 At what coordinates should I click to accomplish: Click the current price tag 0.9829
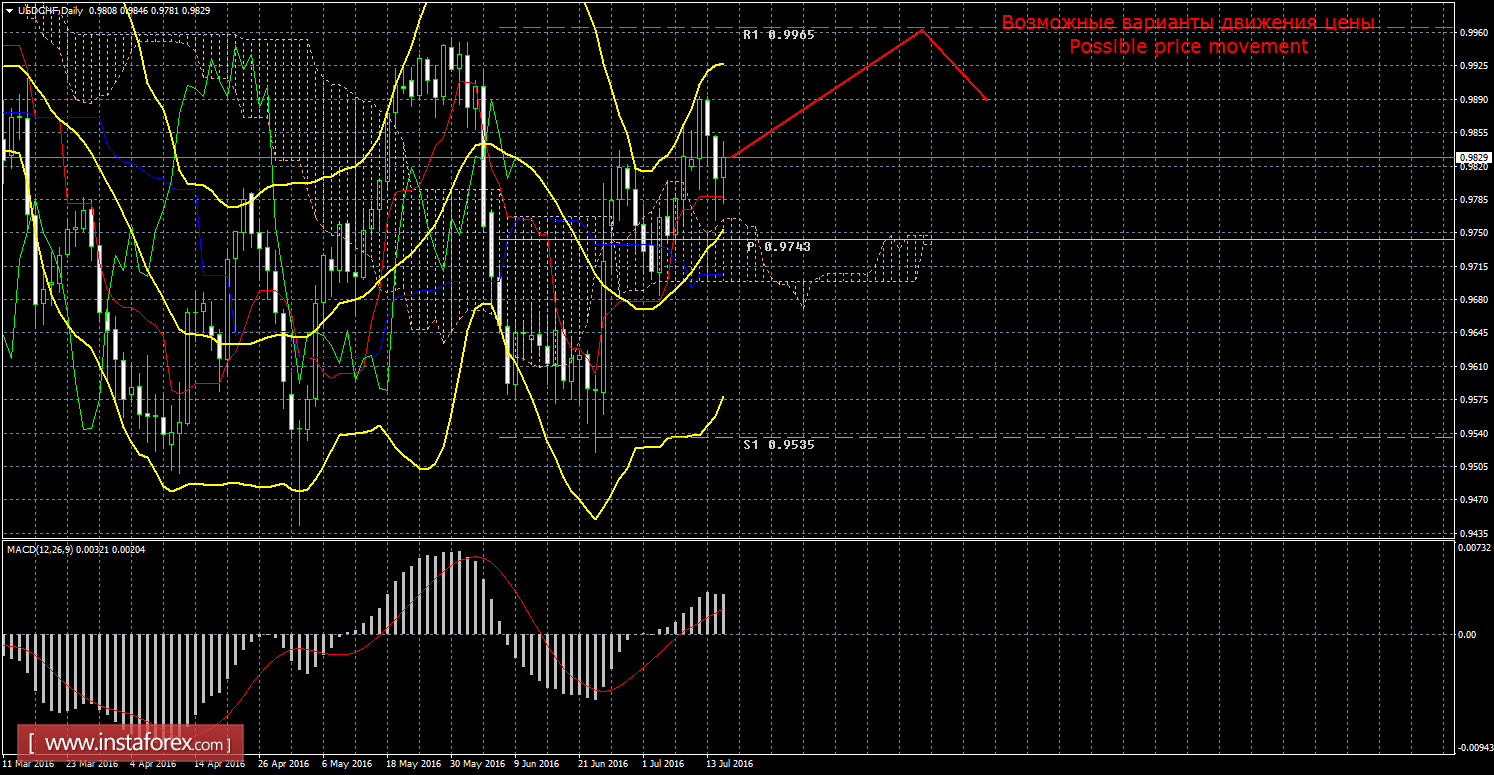(1474, 158)
